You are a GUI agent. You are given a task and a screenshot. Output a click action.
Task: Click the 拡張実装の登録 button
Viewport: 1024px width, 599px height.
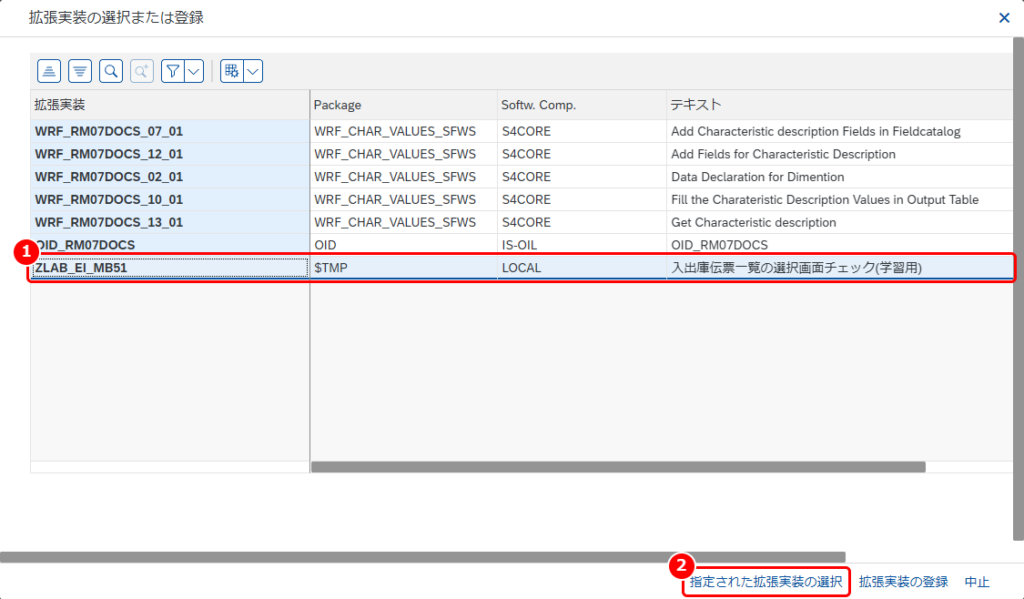(x=903, y=581)
